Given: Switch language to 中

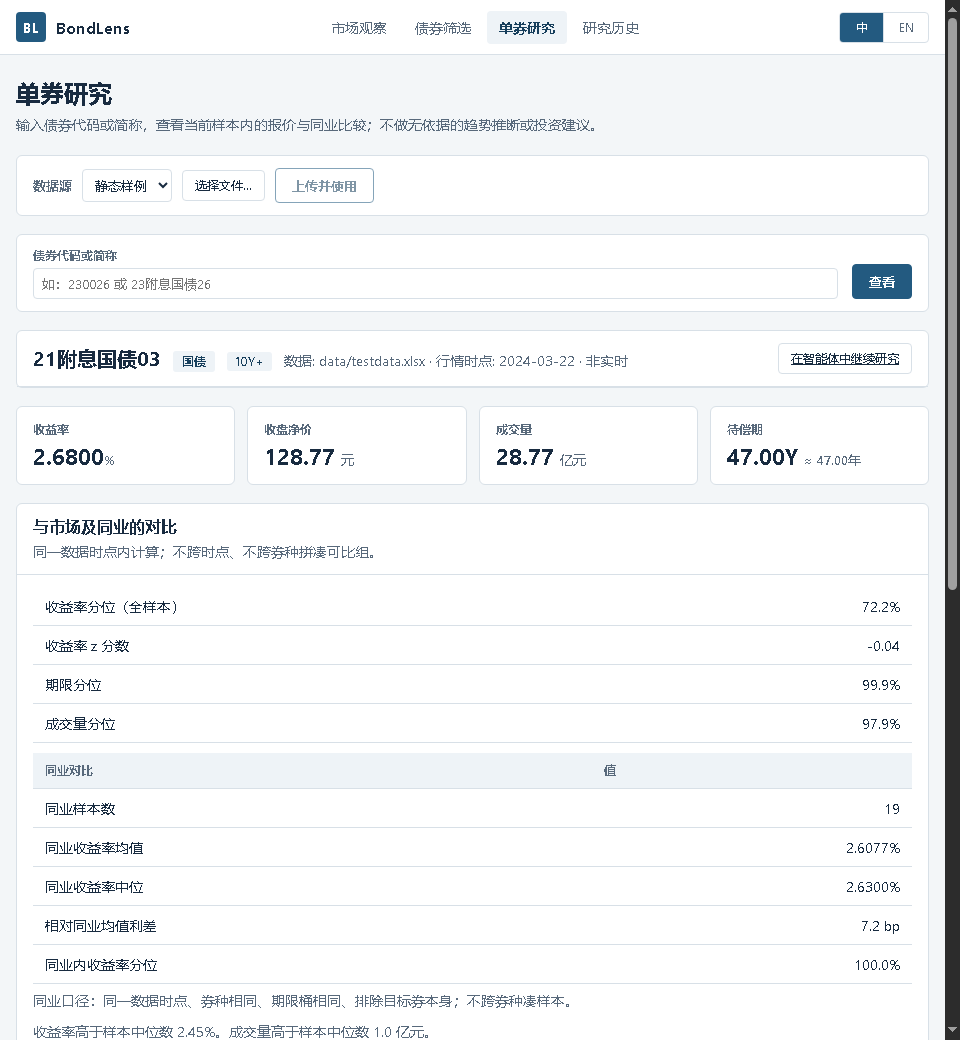Looking at the screenshot, I should 861,28.
